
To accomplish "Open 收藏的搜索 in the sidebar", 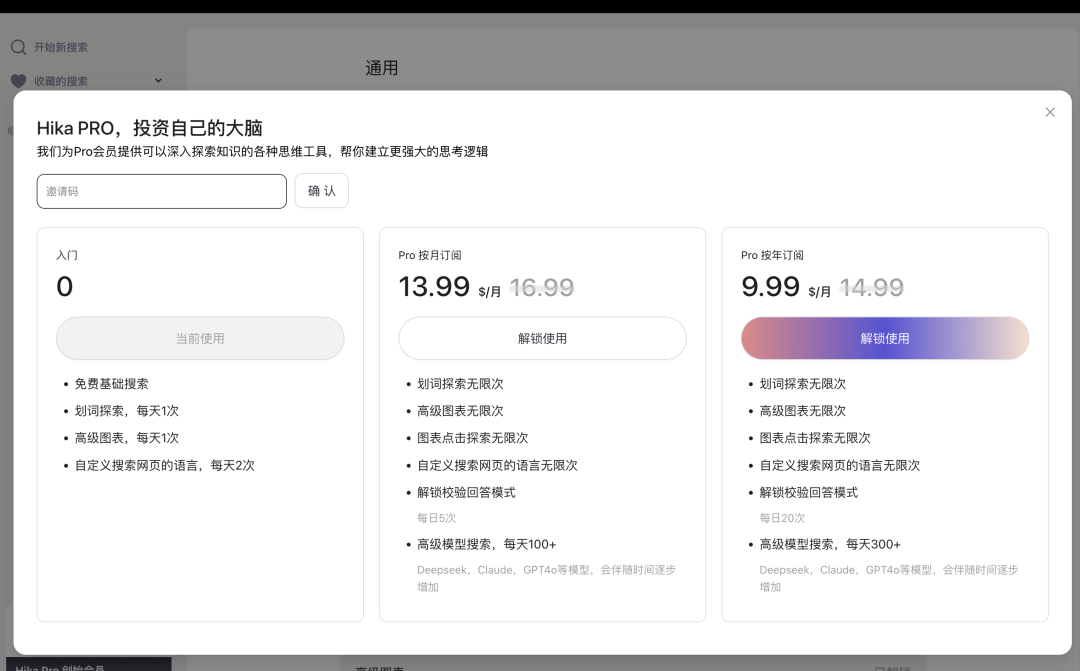I will pos(61,81).
